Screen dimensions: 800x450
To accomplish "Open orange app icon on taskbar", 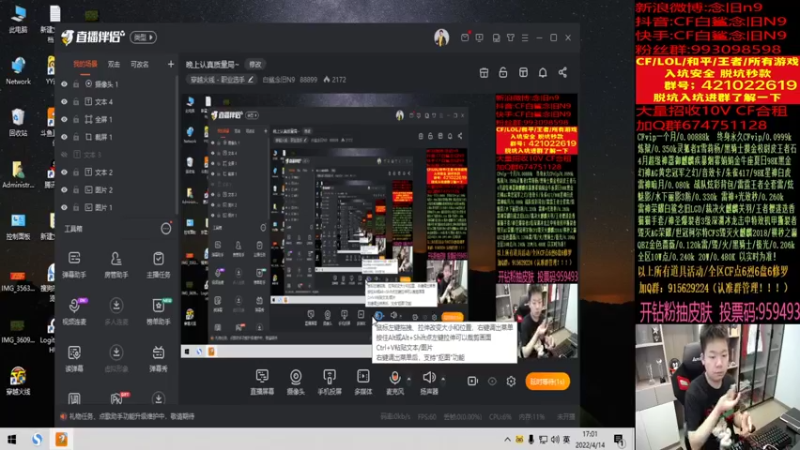I will 61,439.
